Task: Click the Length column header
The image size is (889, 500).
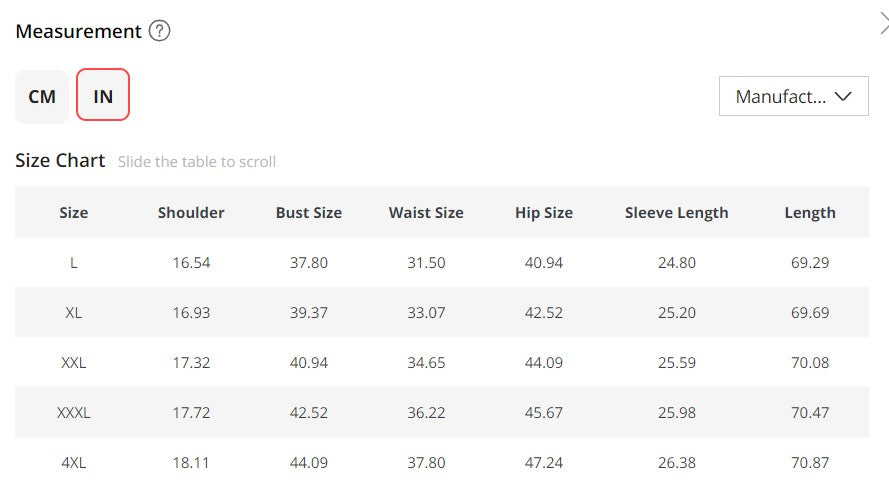Action: pos(810,212)
